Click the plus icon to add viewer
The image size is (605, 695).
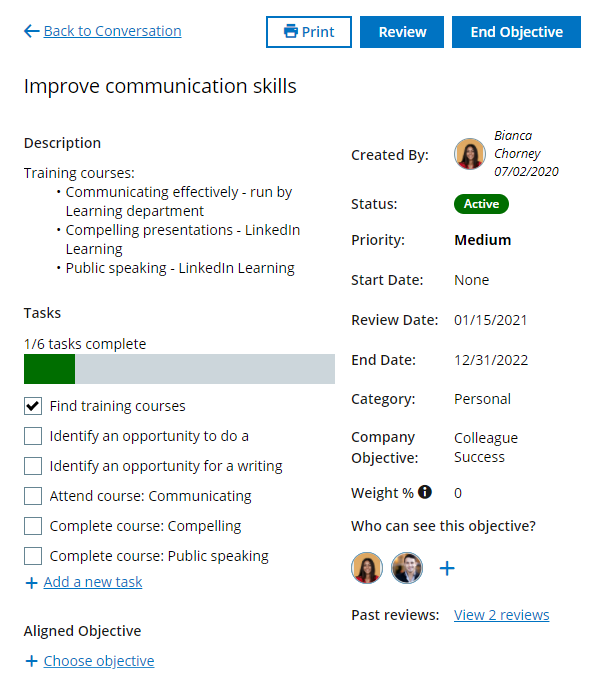click(447, 568)
